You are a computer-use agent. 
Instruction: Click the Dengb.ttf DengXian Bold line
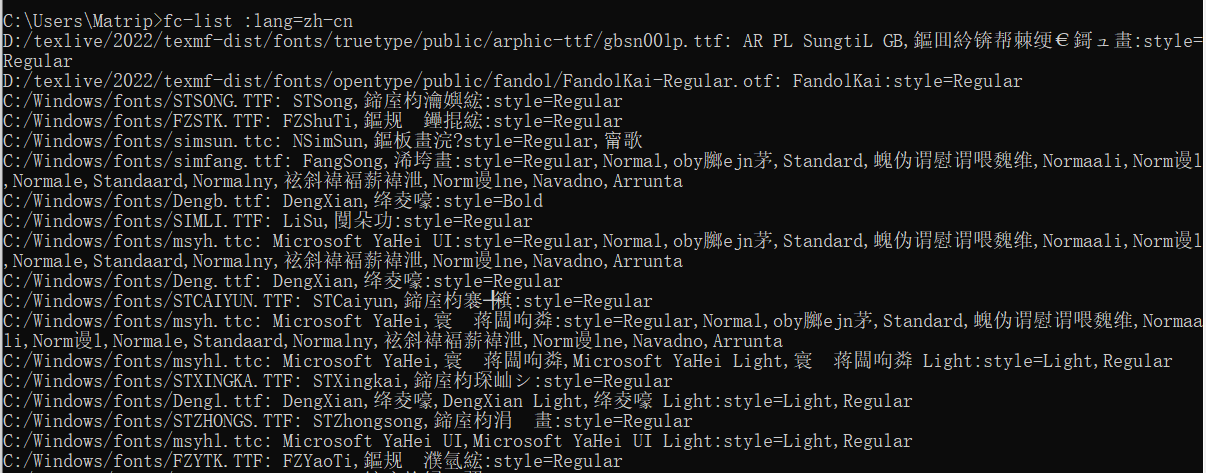[x=273, y=201]
